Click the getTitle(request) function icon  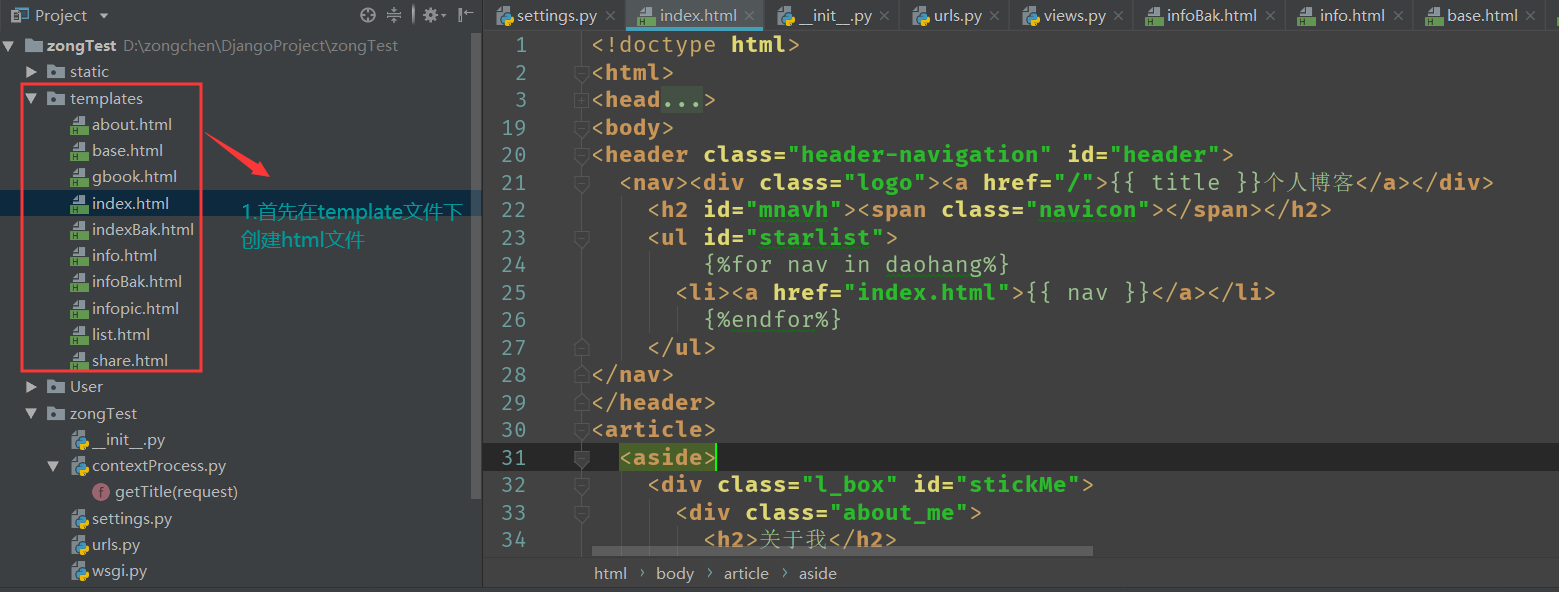tap(101, 492)
